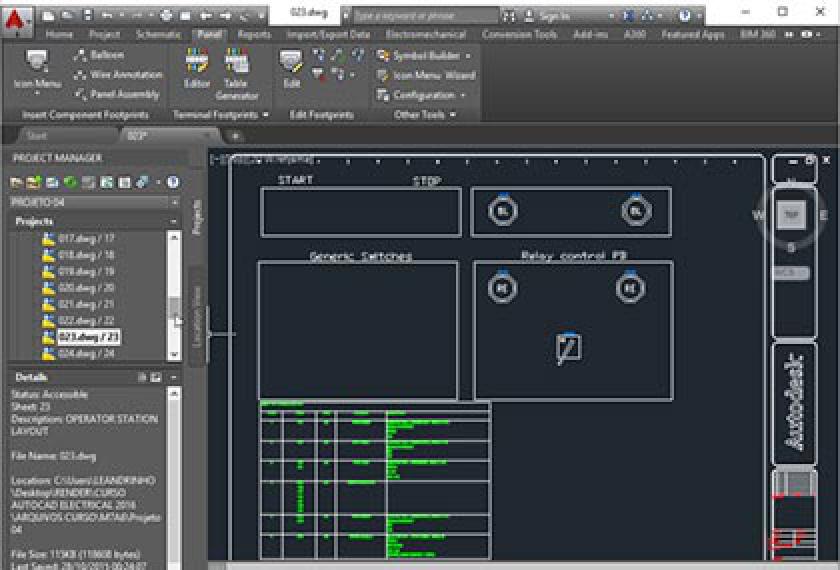Viewport: 840px width, 570px height.
Task: Expand the Configuration dropdown
Action: tap(463, 95)
